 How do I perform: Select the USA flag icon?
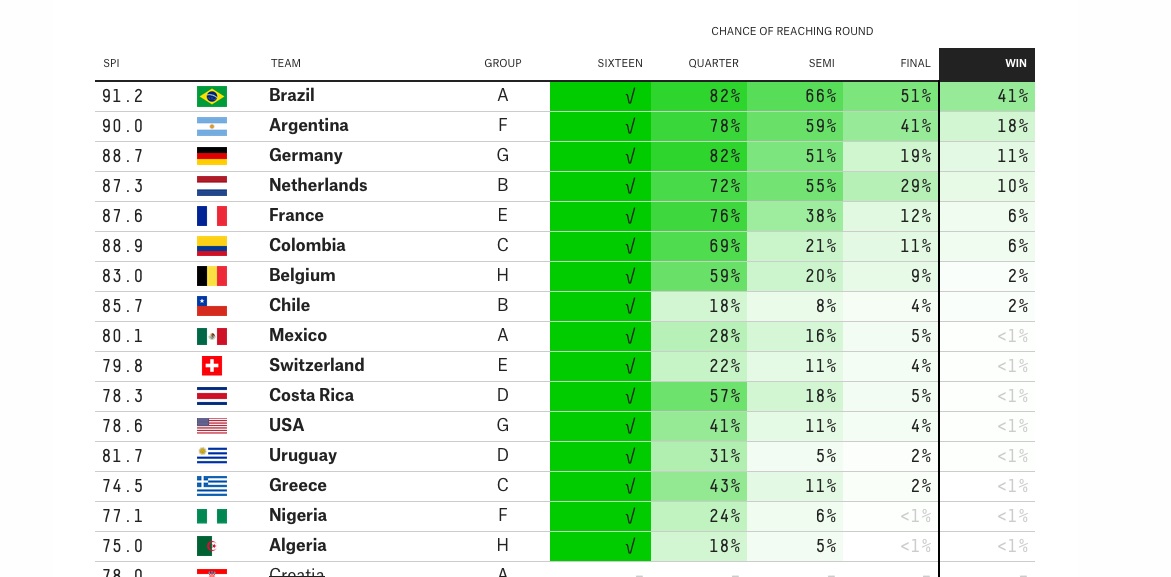[211, 425]
